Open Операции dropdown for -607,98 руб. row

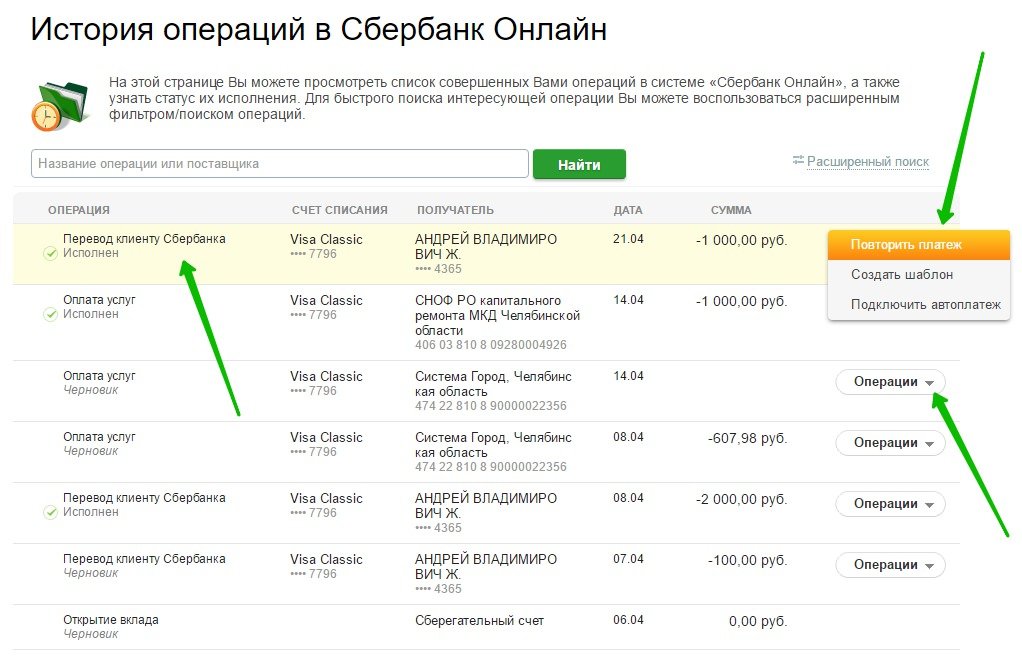point(890,443)
